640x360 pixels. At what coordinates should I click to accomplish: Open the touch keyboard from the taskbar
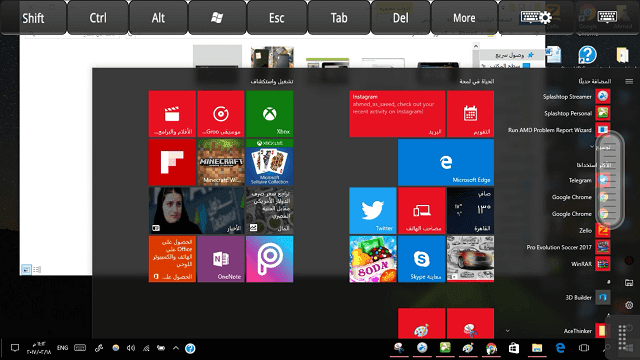pos(80,348)
